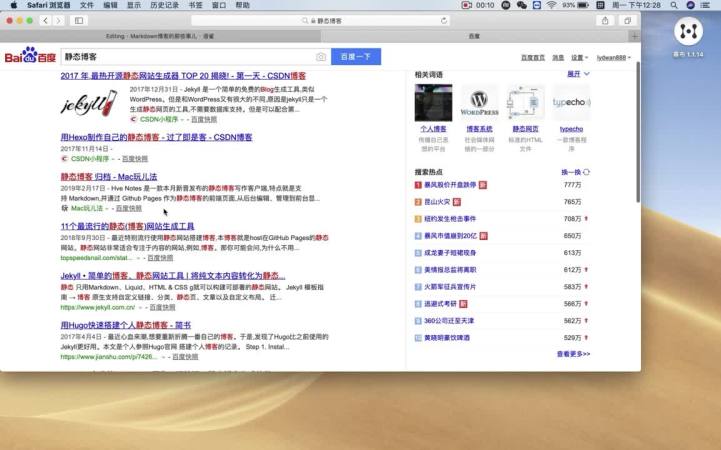The width and height of the screenshot is (721, 450).
Task: Click the typecho related thumbnail
Action: click(571, 103)
